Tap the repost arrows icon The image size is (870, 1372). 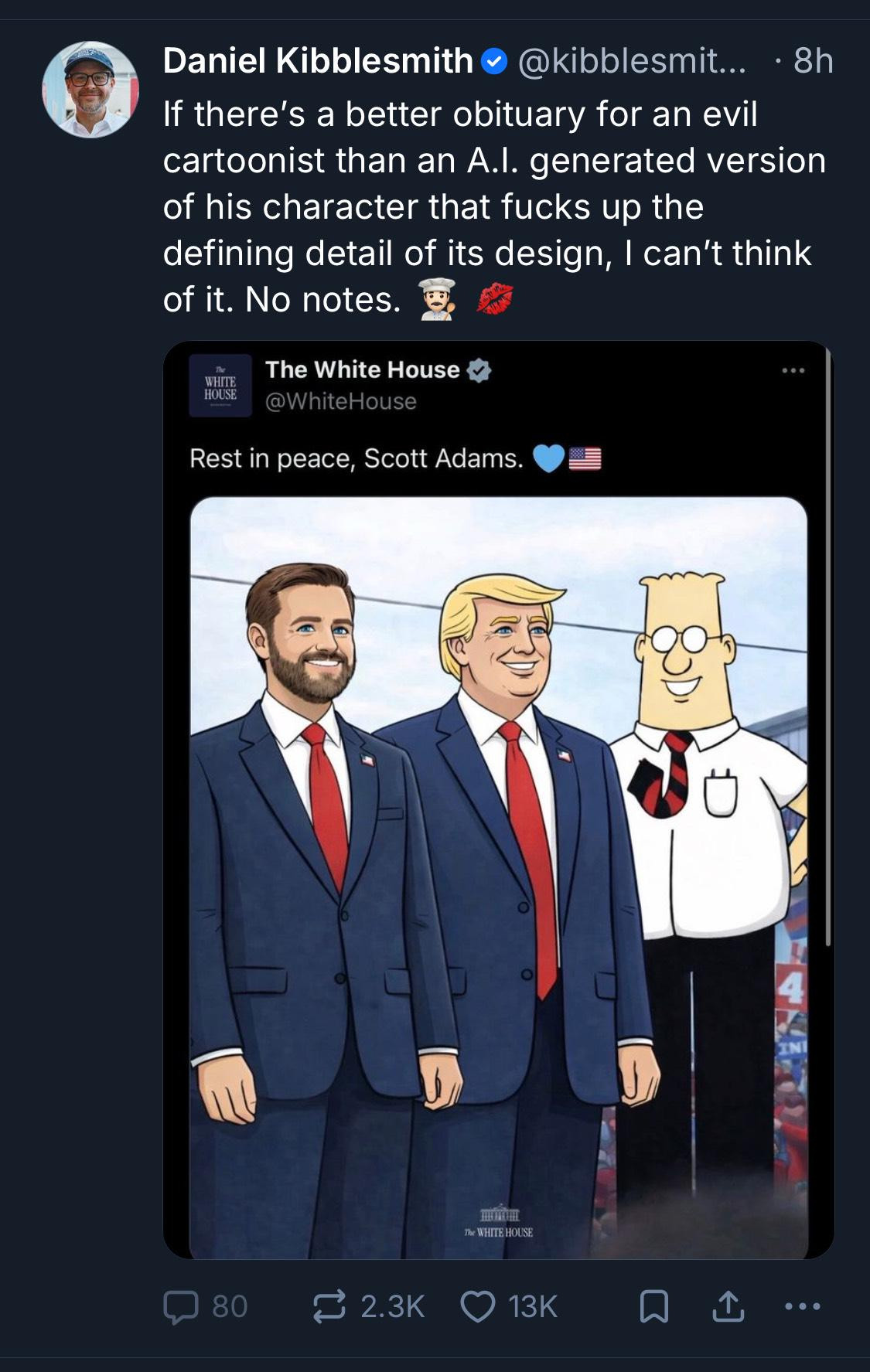[330, 1306]
